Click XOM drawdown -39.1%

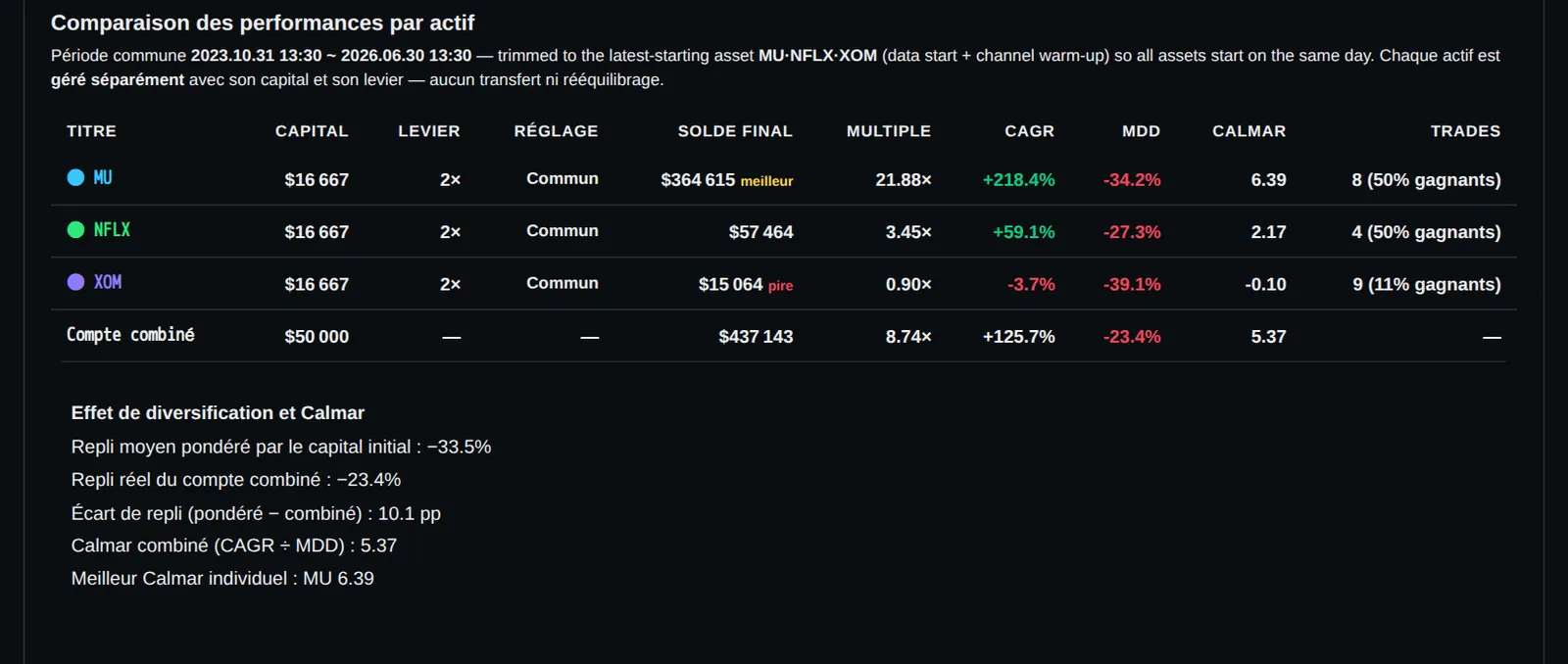(x=1132, y=284)
